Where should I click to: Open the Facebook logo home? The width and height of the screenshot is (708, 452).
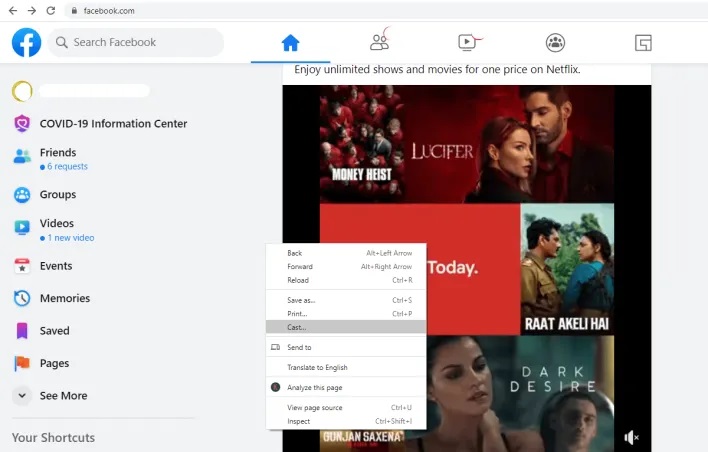click(26, 42)
